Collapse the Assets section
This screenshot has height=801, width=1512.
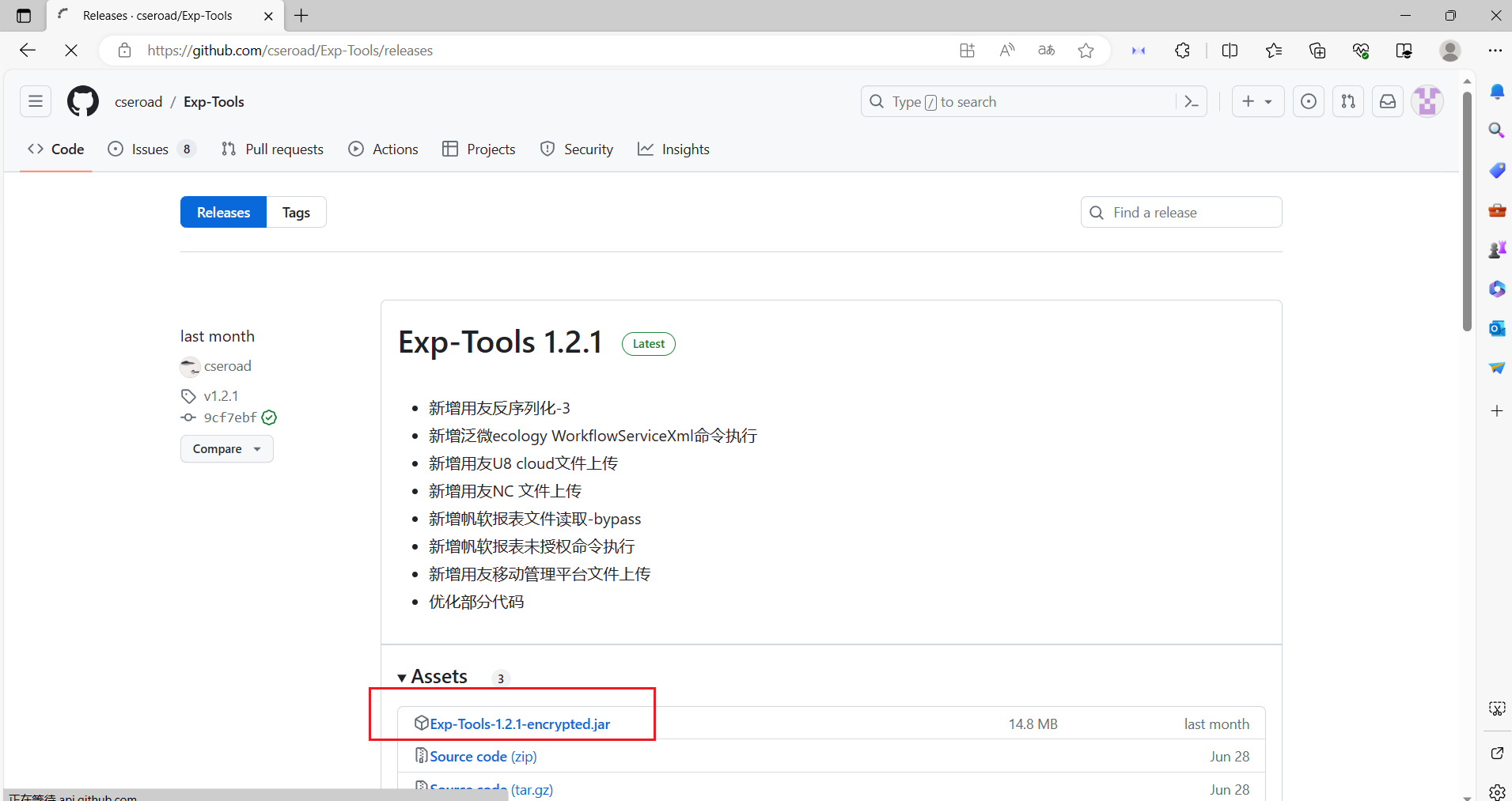(433, 677)
